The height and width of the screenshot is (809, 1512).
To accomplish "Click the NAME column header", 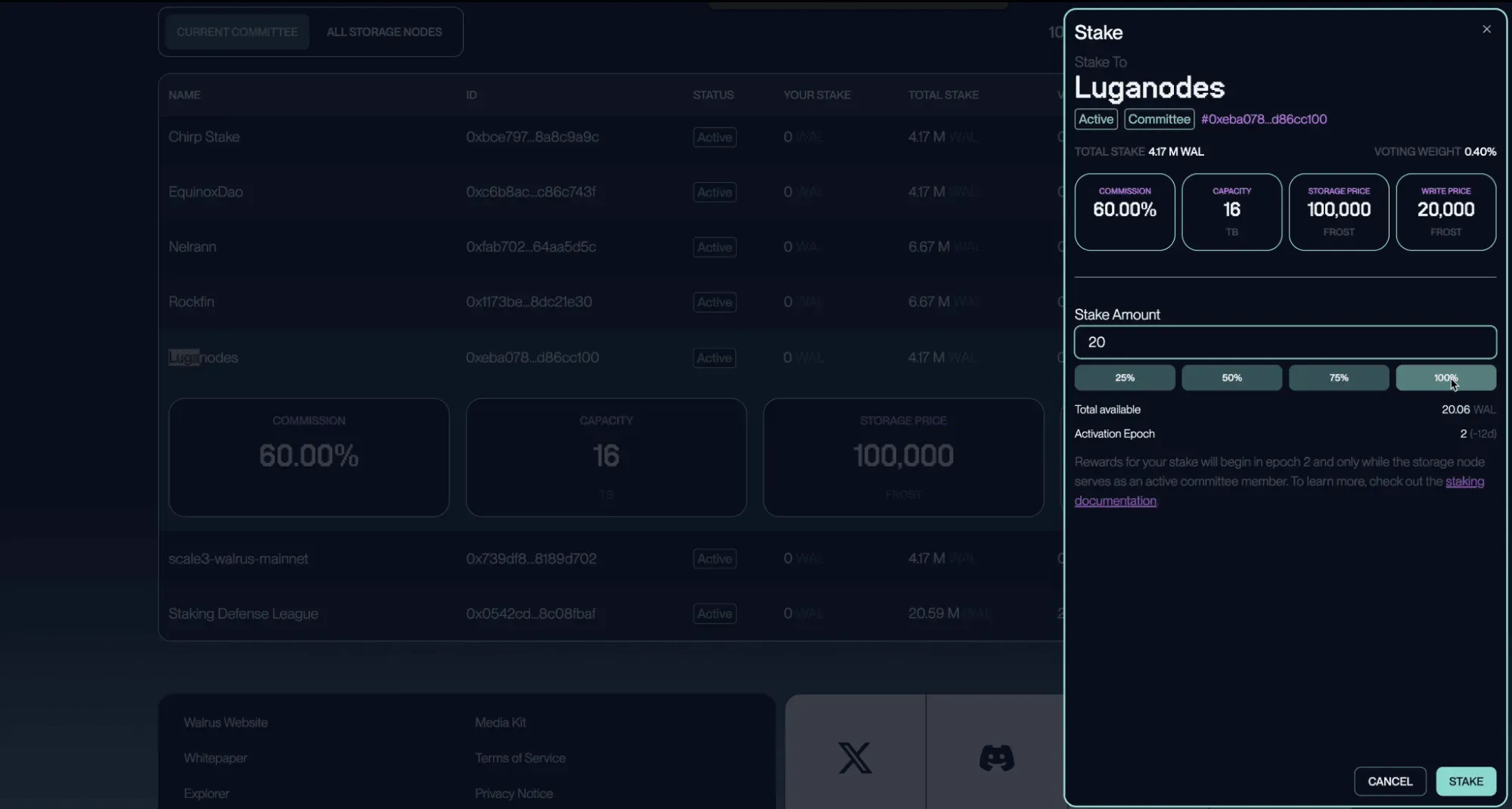I will tap(185, 95).
